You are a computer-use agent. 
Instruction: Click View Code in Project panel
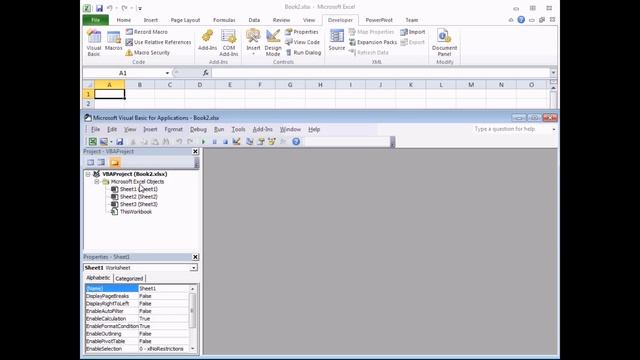click(91, 162)
